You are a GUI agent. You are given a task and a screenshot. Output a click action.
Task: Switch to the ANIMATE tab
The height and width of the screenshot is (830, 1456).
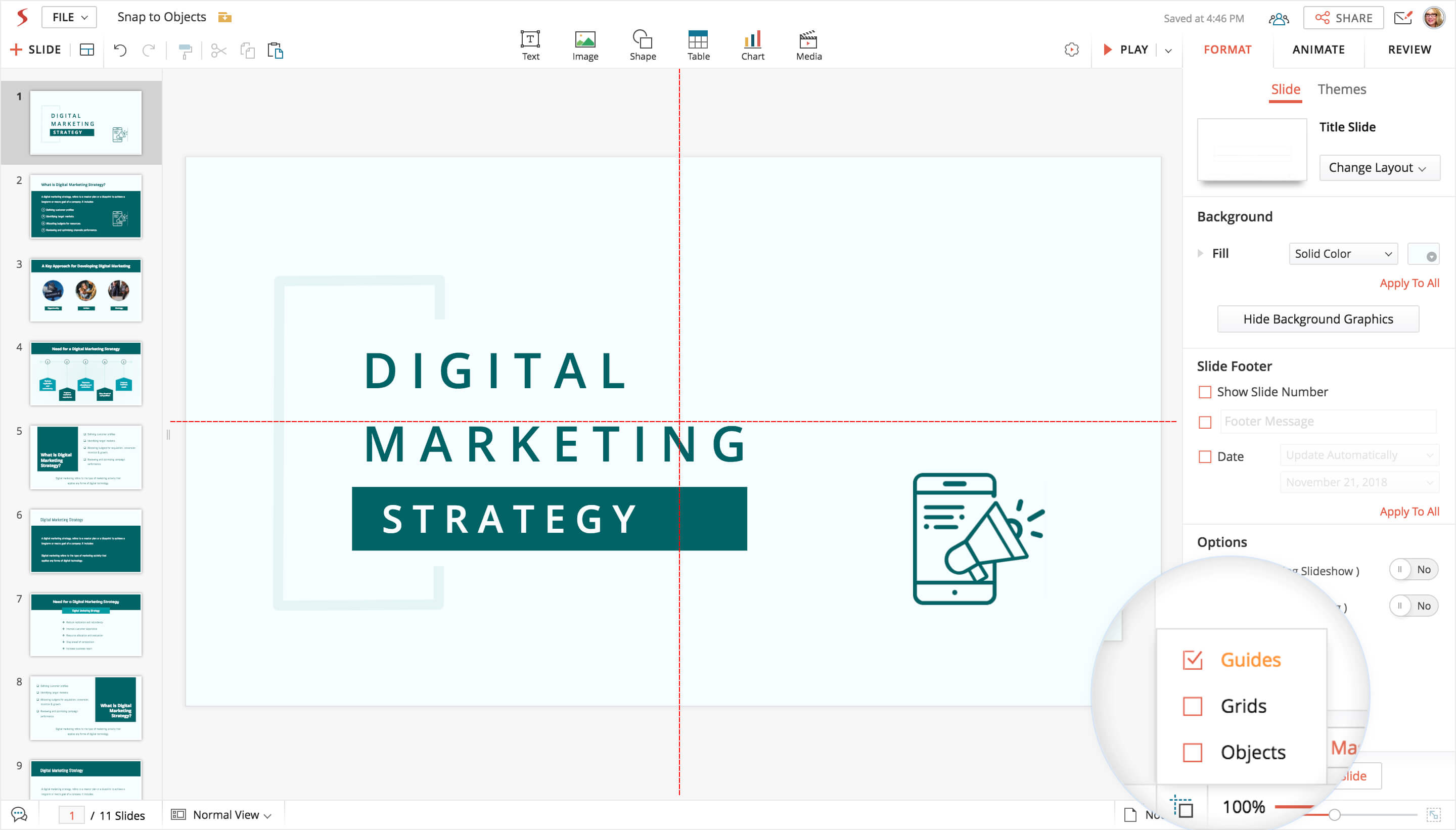[x=1318, y=50]
